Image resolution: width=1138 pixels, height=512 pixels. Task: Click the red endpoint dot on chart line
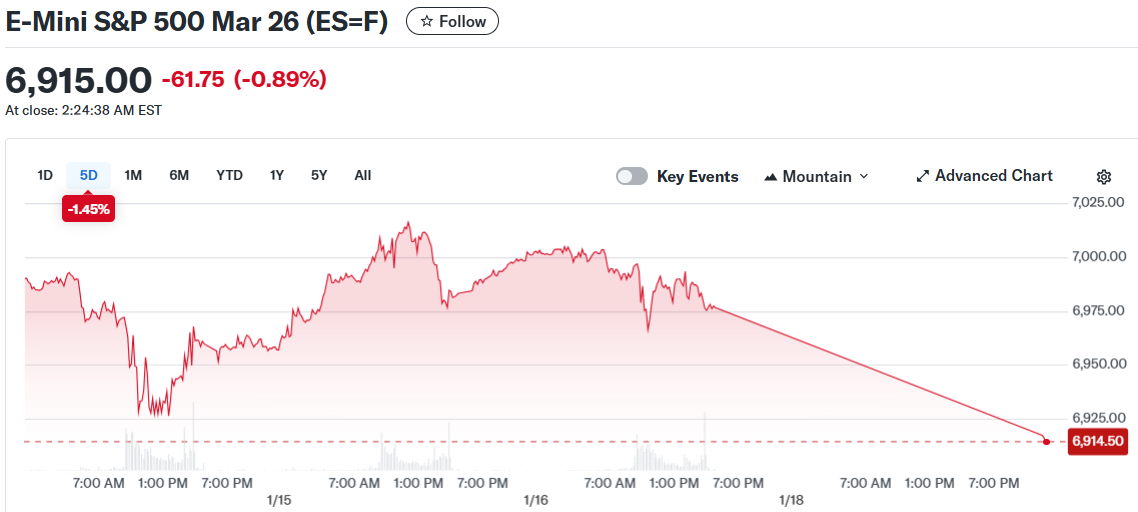tap(1046, 442)
